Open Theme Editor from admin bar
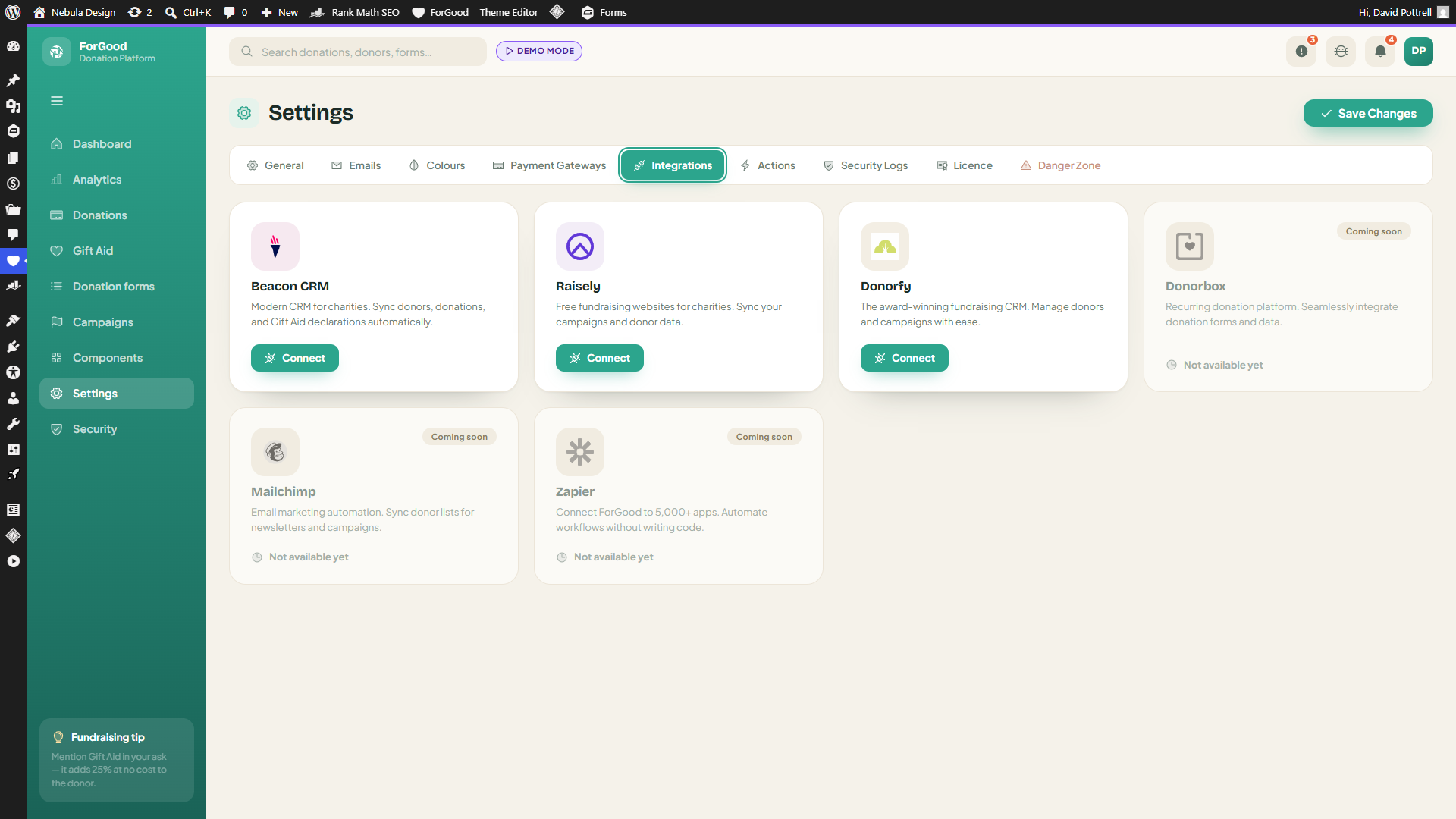Screen dimensions: 1456x819 [x=509, y=12]
